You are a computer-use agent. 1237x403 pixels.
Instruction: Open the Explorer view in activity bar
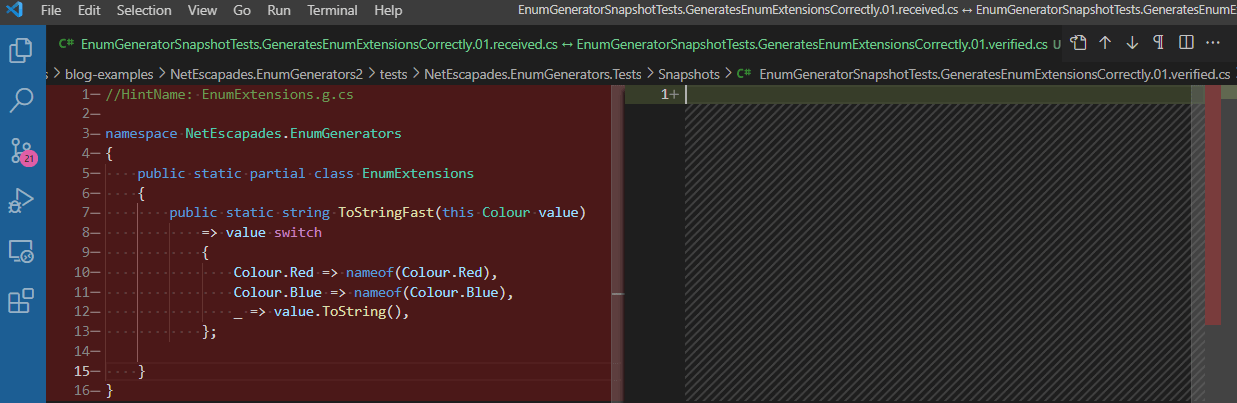pyautogui.click(x=22, y=51)
